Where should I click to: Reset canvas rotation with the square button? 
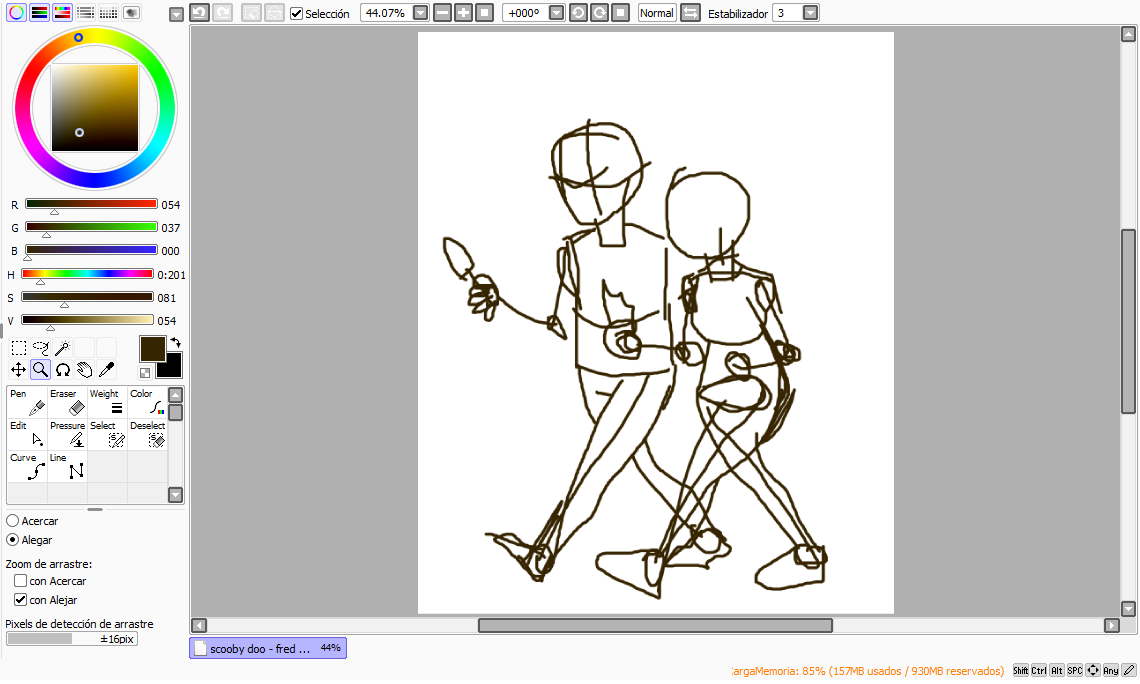[x=620, y=12]
